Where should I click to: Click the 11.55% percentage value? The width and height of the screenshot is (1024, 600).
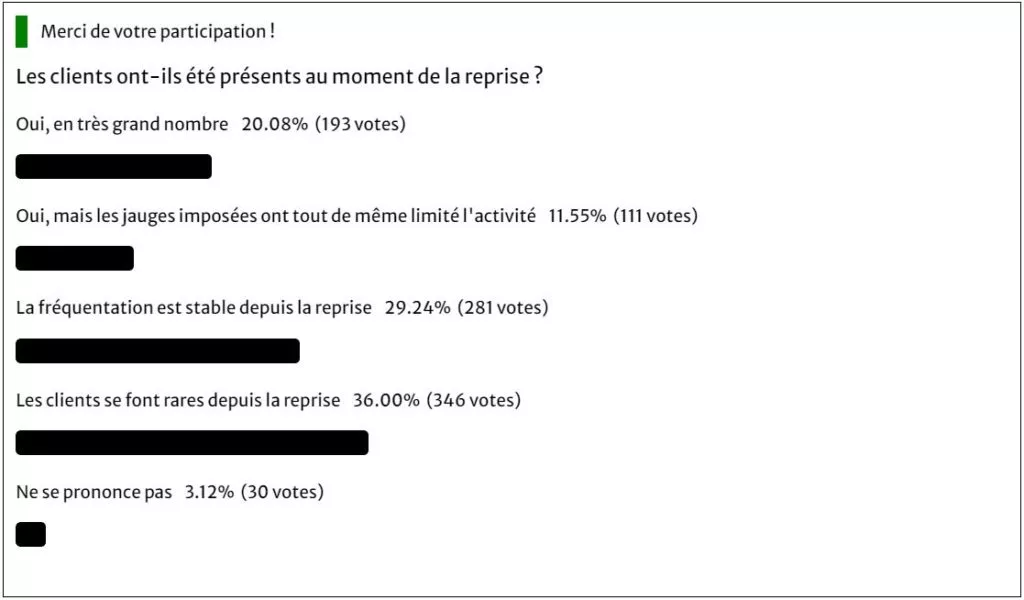[577, 216]
